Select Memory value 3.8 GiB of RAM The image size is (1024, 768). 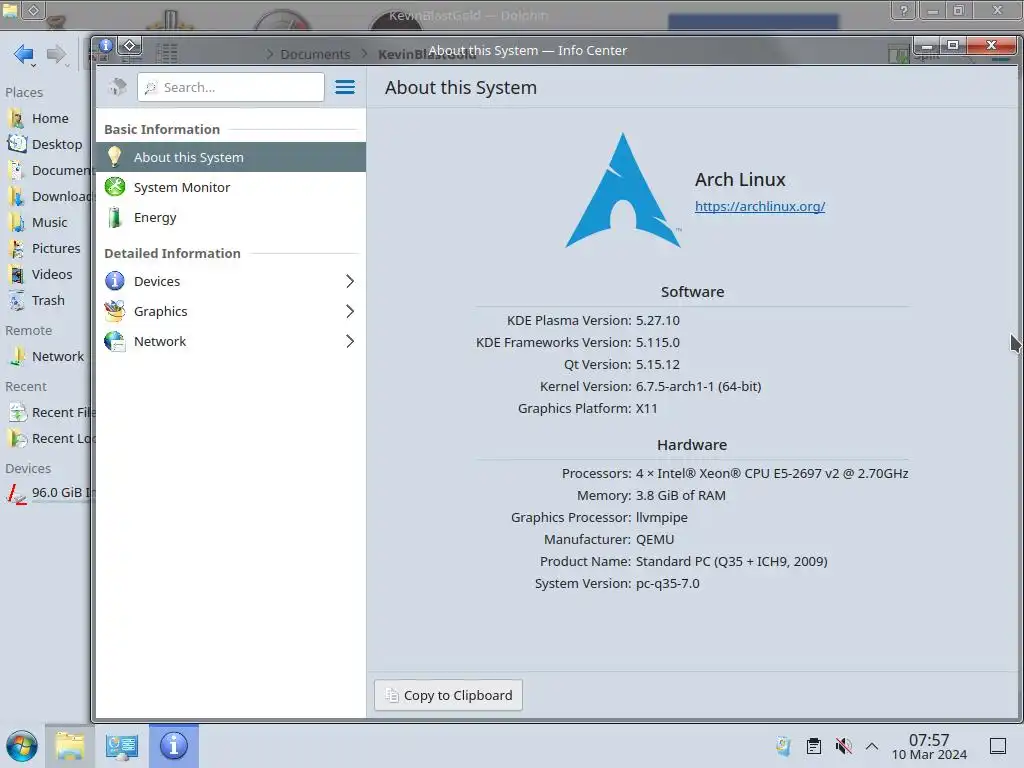[680, 496]
